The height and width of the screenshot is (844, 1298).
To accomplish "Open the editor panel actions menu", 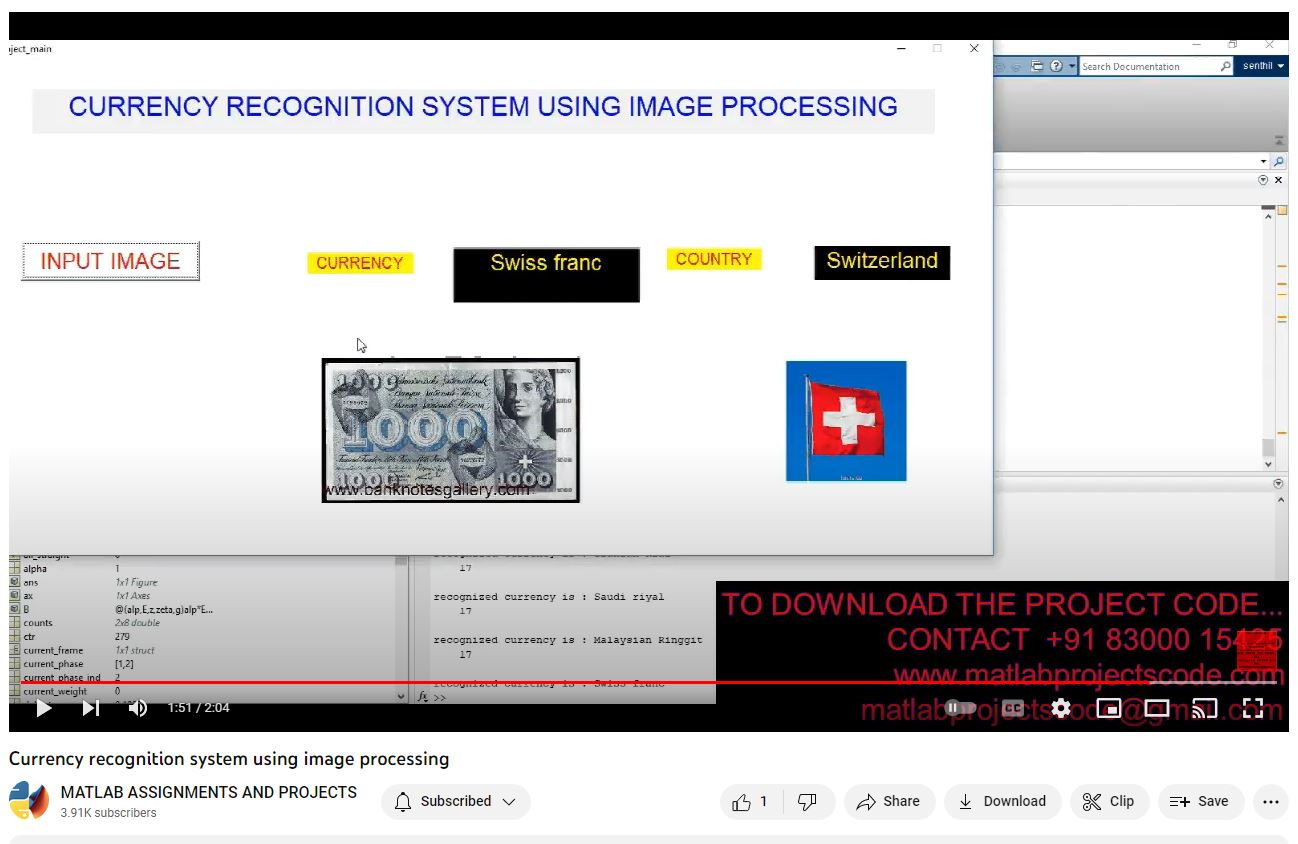I will pos(1263,180).
